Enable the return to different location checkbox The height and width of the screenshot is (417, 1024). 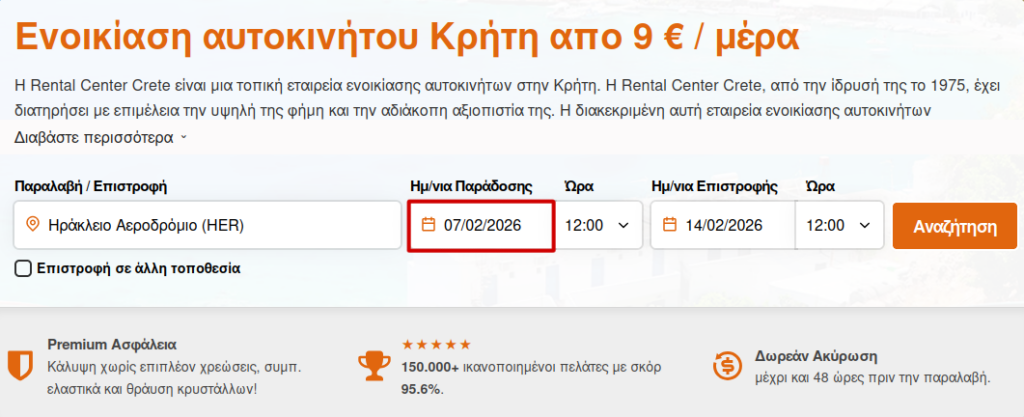(x=24, y=268)
